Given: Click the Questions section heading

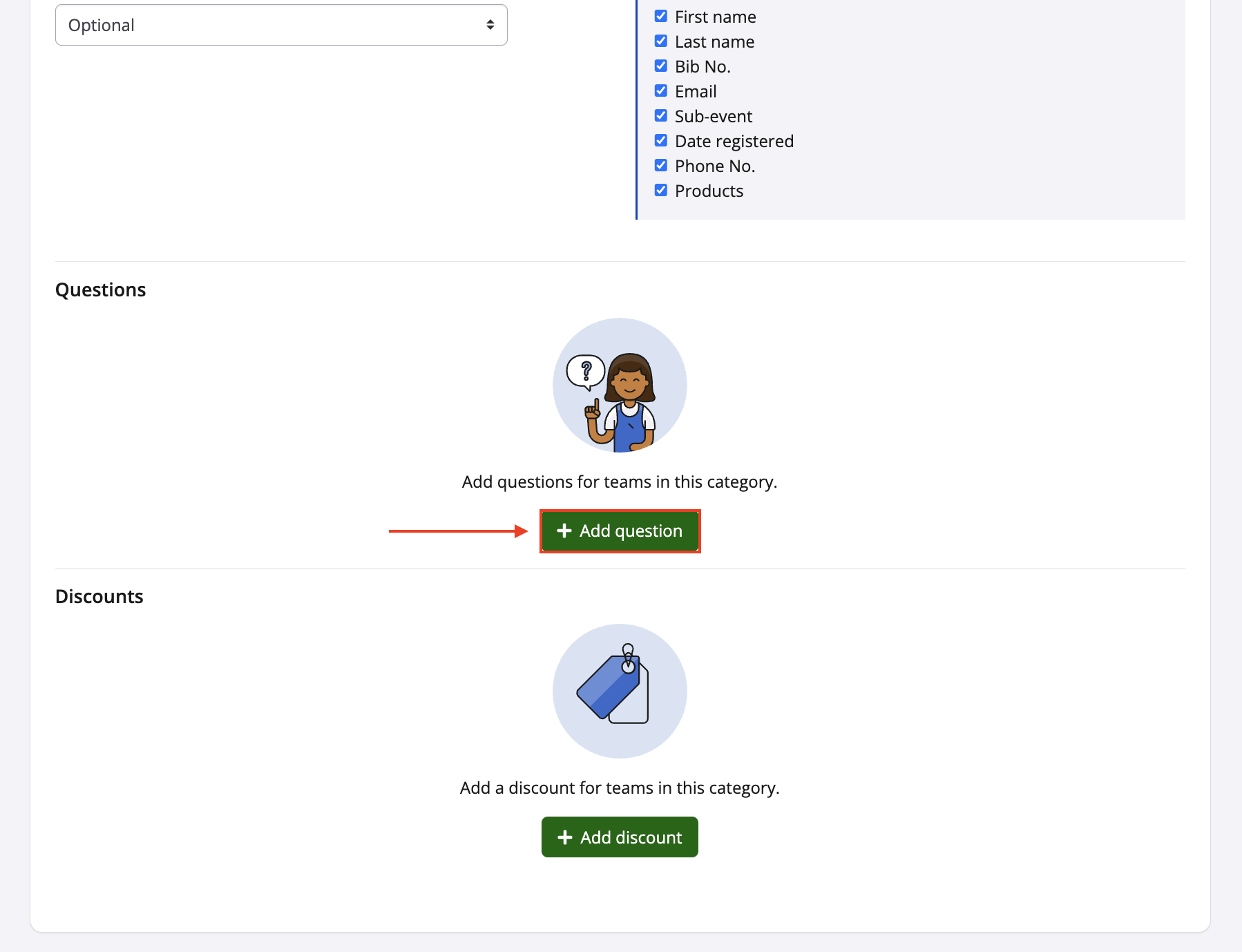Looking at the screenshot, I should 100,289.
